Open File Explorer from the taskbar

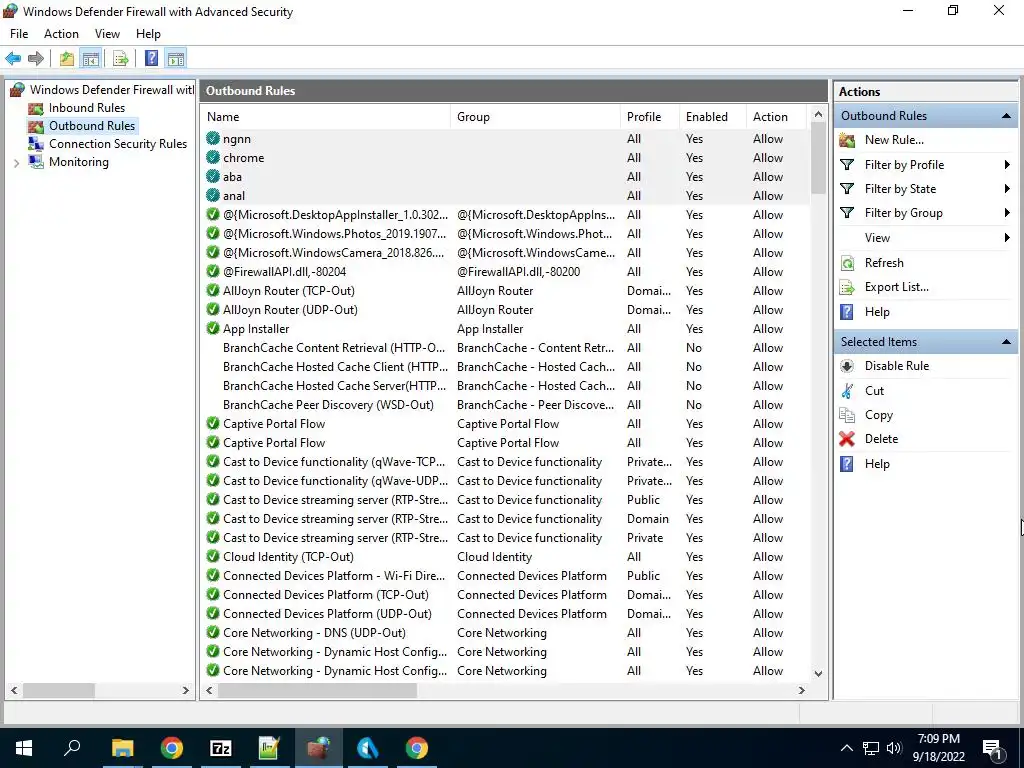[x=122, y=748]
